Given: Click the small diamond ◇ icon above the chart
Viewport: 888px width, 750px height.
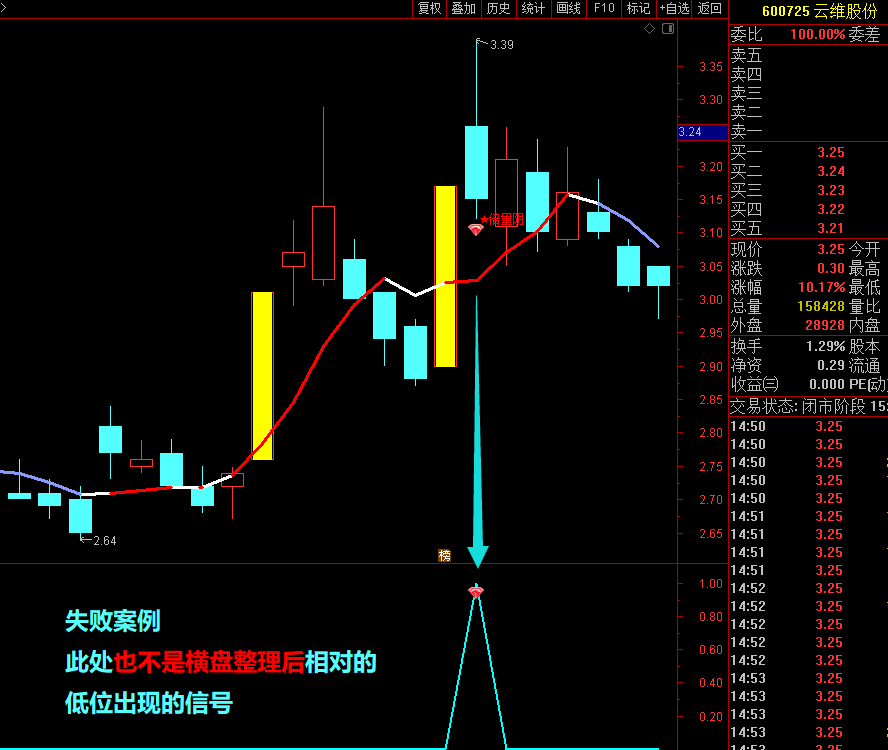Looking at the screenshot, I should pyautogui.click(x=649, y=29).
